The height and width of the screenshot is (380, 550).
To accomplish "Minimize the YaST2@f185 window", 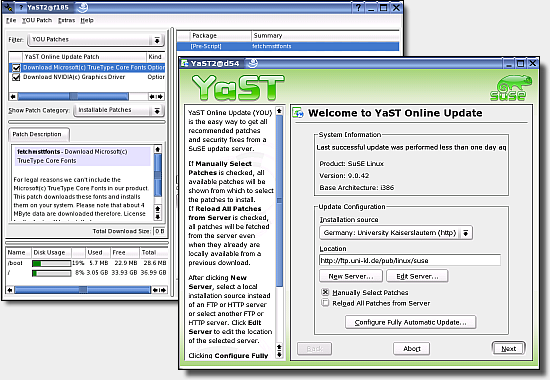I will point(371,8).
